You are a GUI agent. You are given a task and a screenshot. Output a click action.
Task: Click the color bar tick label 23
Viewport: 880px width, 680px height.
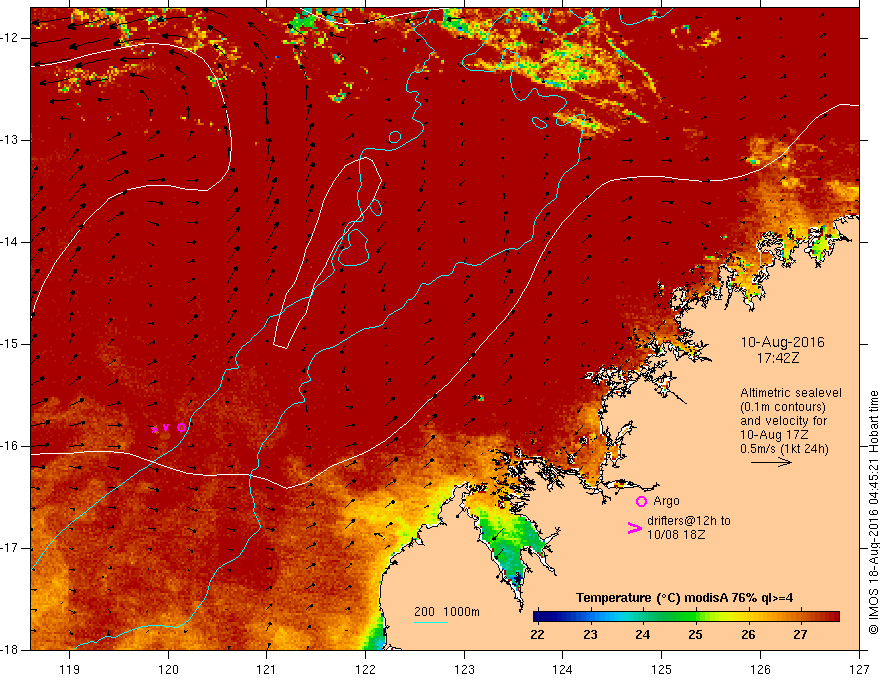(x=590, y=635)
